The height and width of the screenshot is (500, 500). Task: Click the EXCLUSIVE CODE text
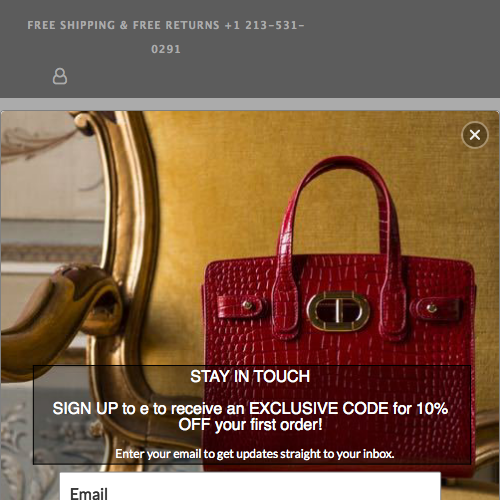[x=319, y=409]
